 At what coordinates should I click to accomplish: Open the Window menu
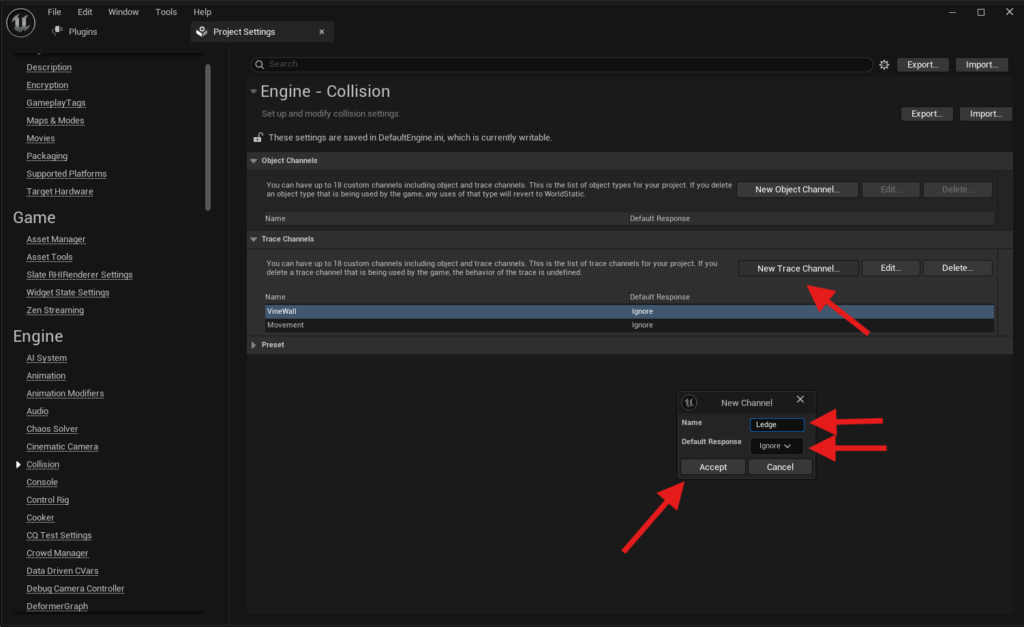(x=123, y=12)
